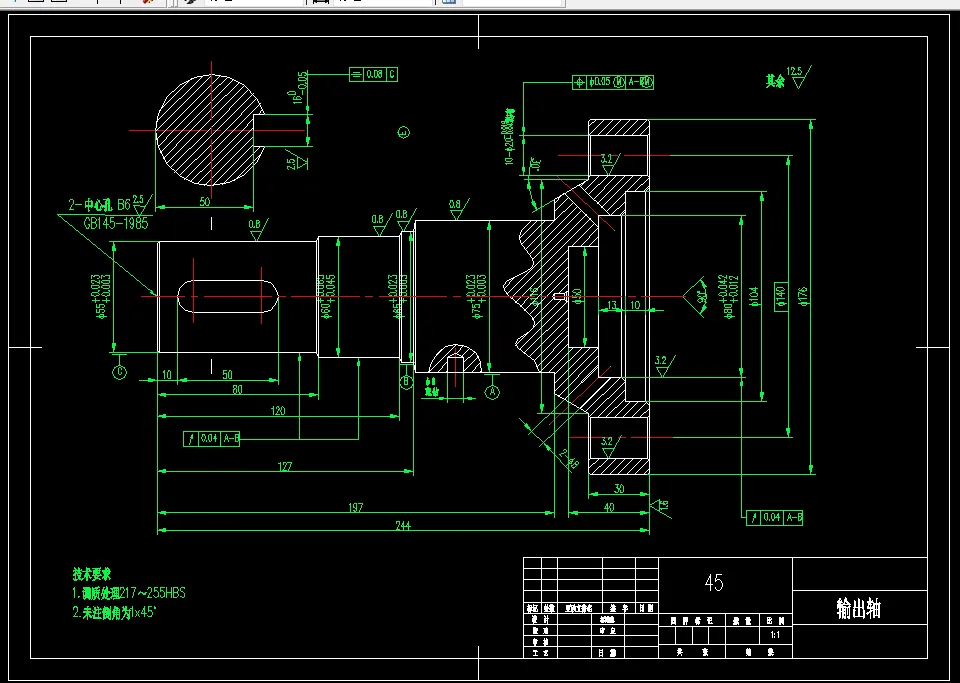
Task: Select the title text 输出轴 in the title block
Action: 858,609
